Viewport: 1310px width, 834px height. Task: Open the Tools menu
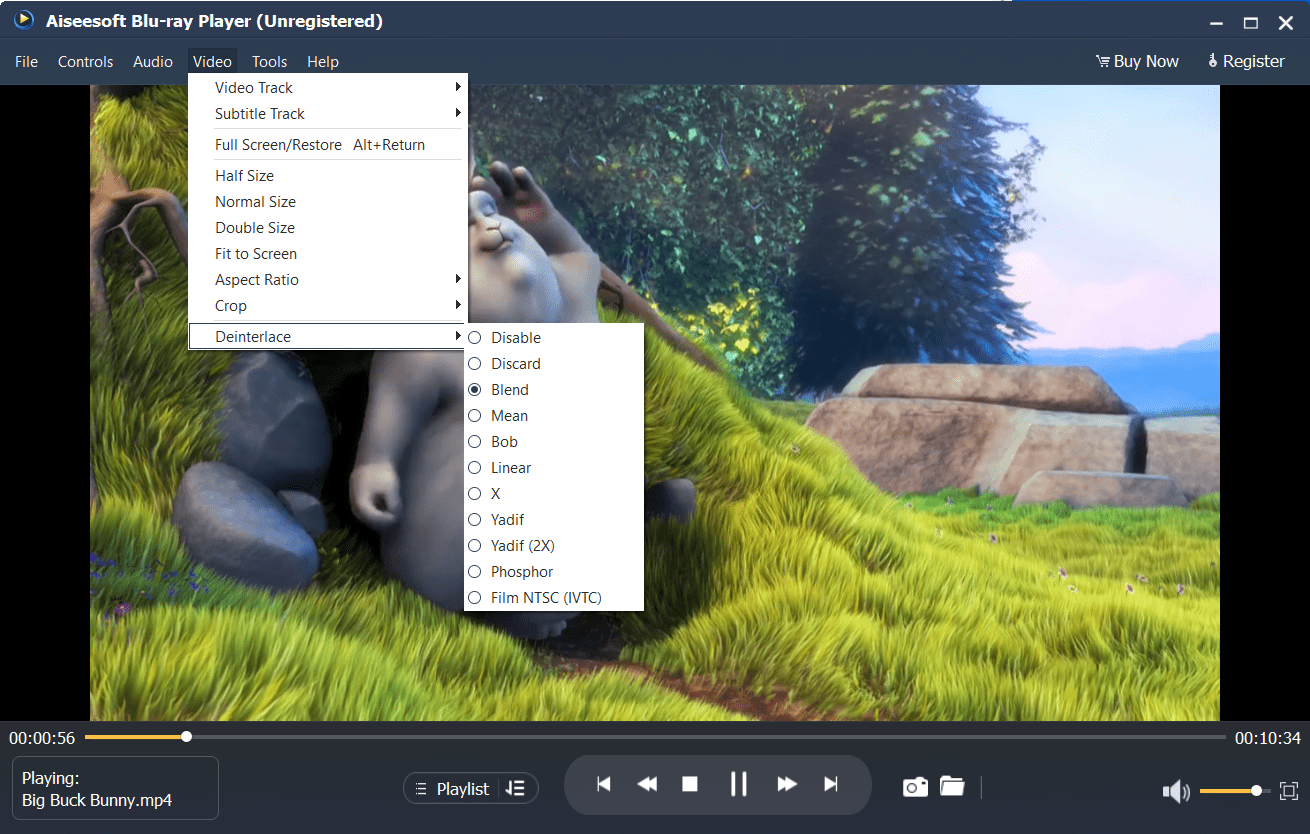270,62
